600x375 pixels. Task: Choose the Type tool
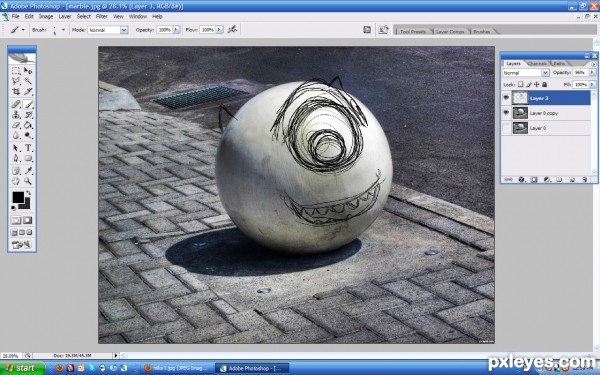click(28, 148)
